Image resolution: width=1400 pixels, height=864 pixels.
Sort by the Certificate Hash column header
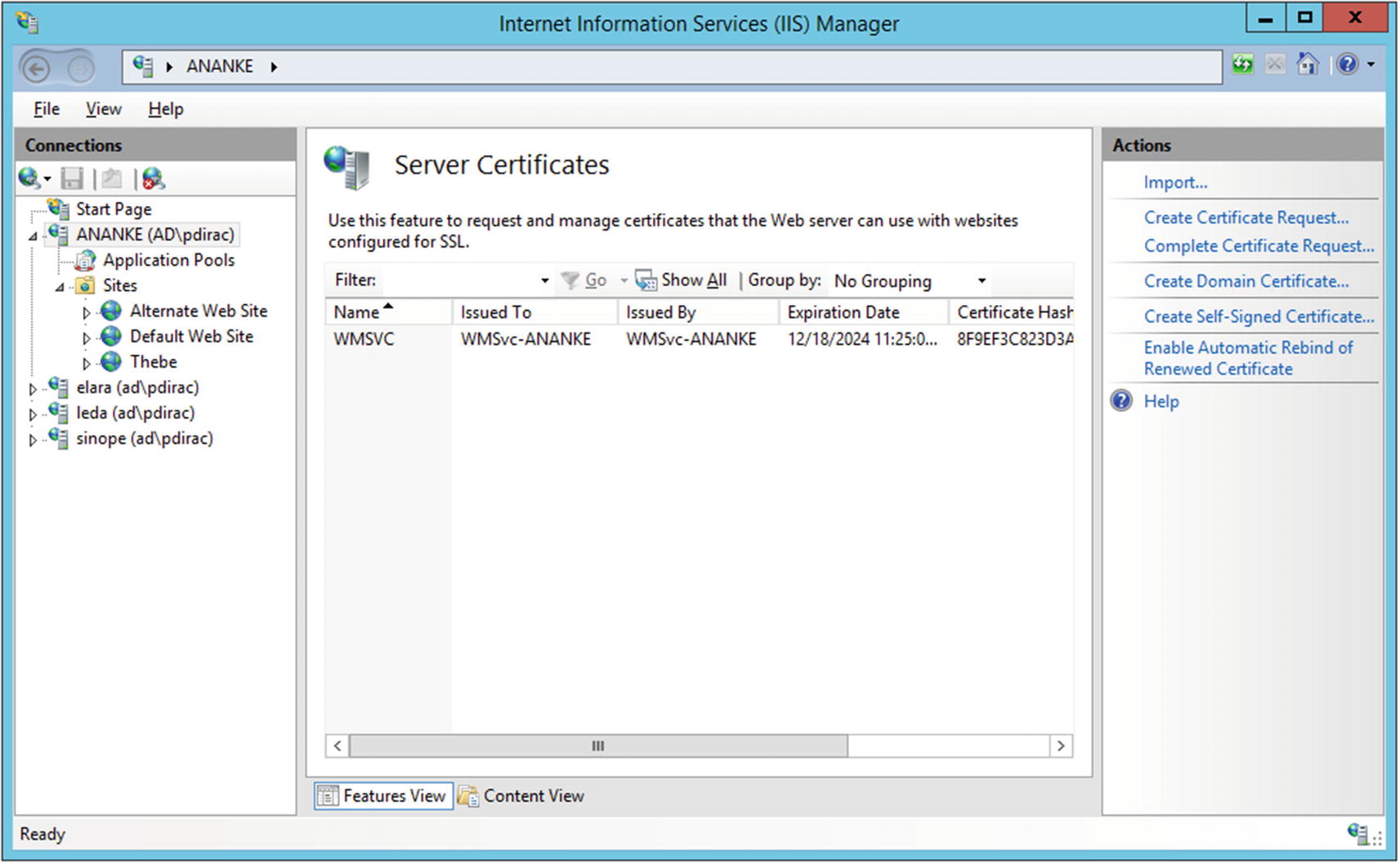click(x=1012, y=312)
